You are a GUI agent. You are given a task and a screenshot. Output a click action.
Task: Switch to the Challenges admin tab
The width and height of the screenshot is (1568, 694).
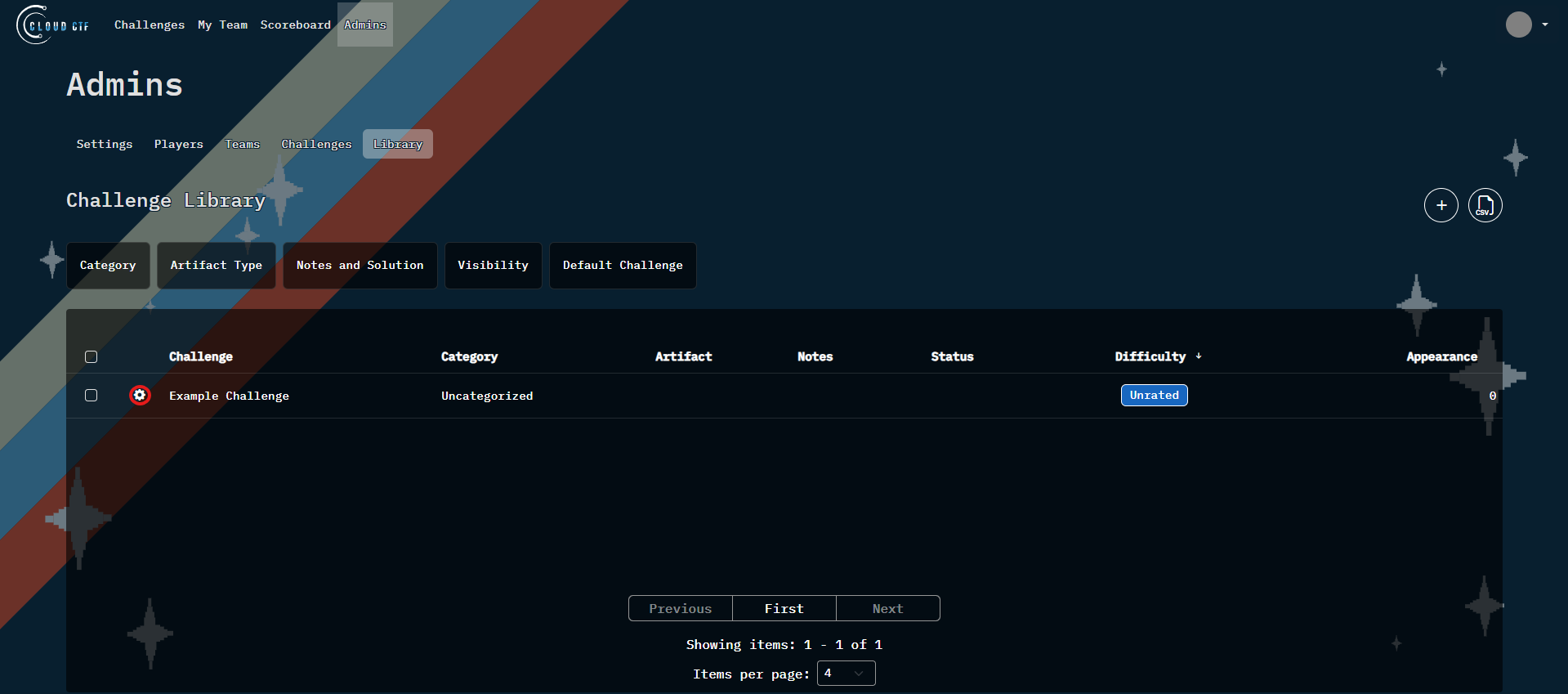[317, 144]
